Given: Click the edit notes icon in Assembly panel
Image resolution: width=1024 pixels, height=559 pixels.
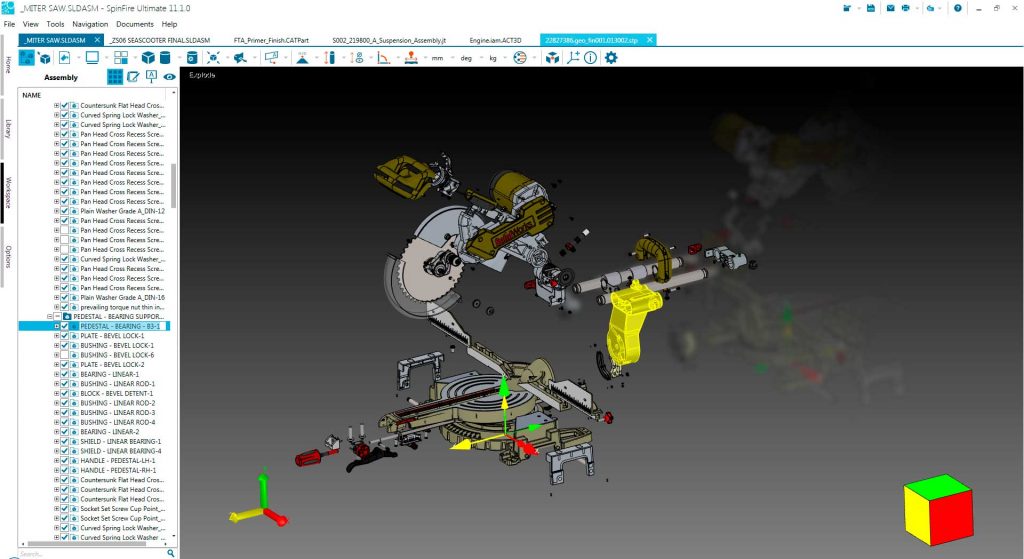Looking at the screenshot, I should tap(133, 77).
